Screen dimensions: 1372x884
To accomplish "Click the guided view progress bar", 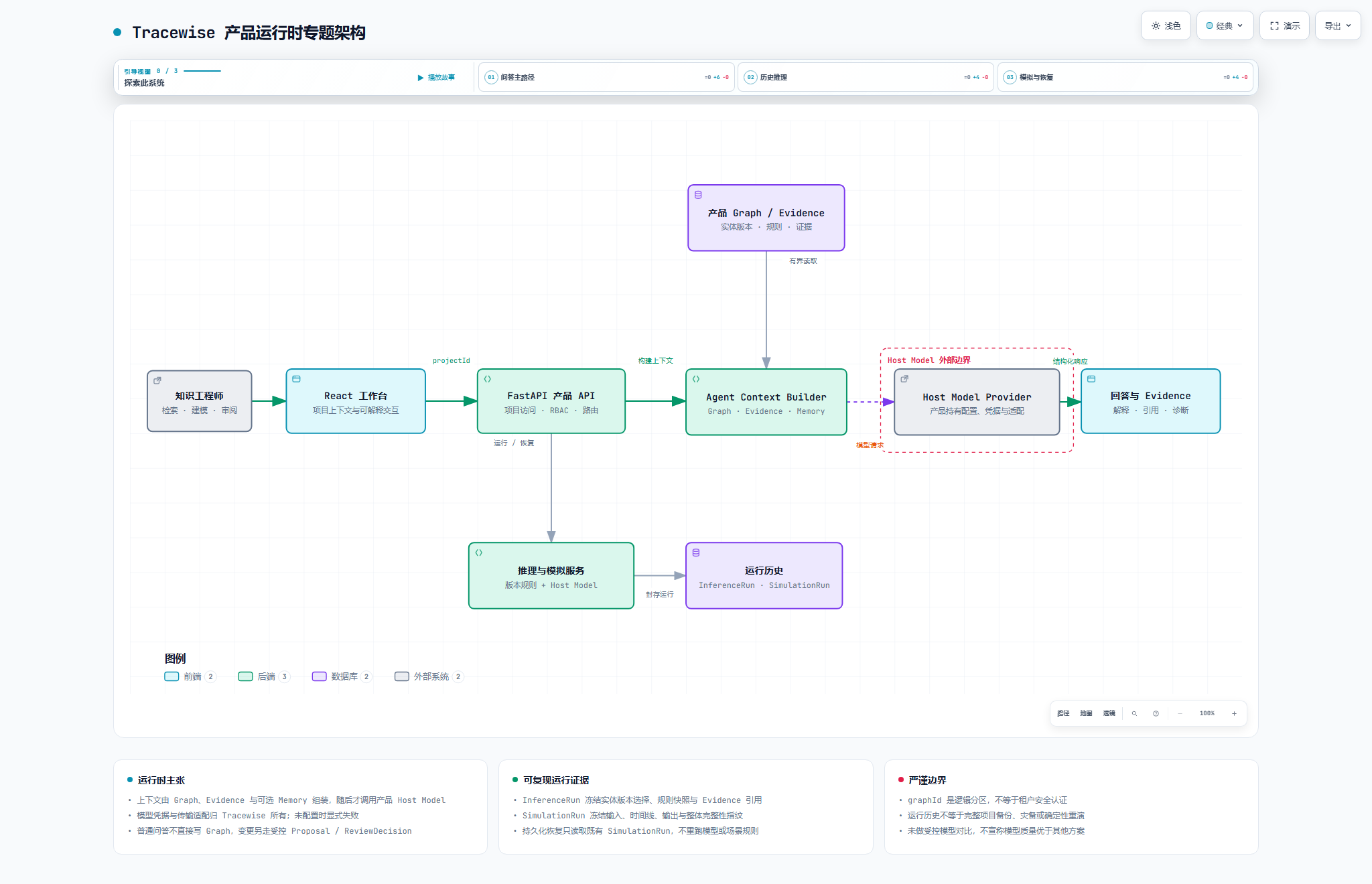I will (x=202, y=70).
